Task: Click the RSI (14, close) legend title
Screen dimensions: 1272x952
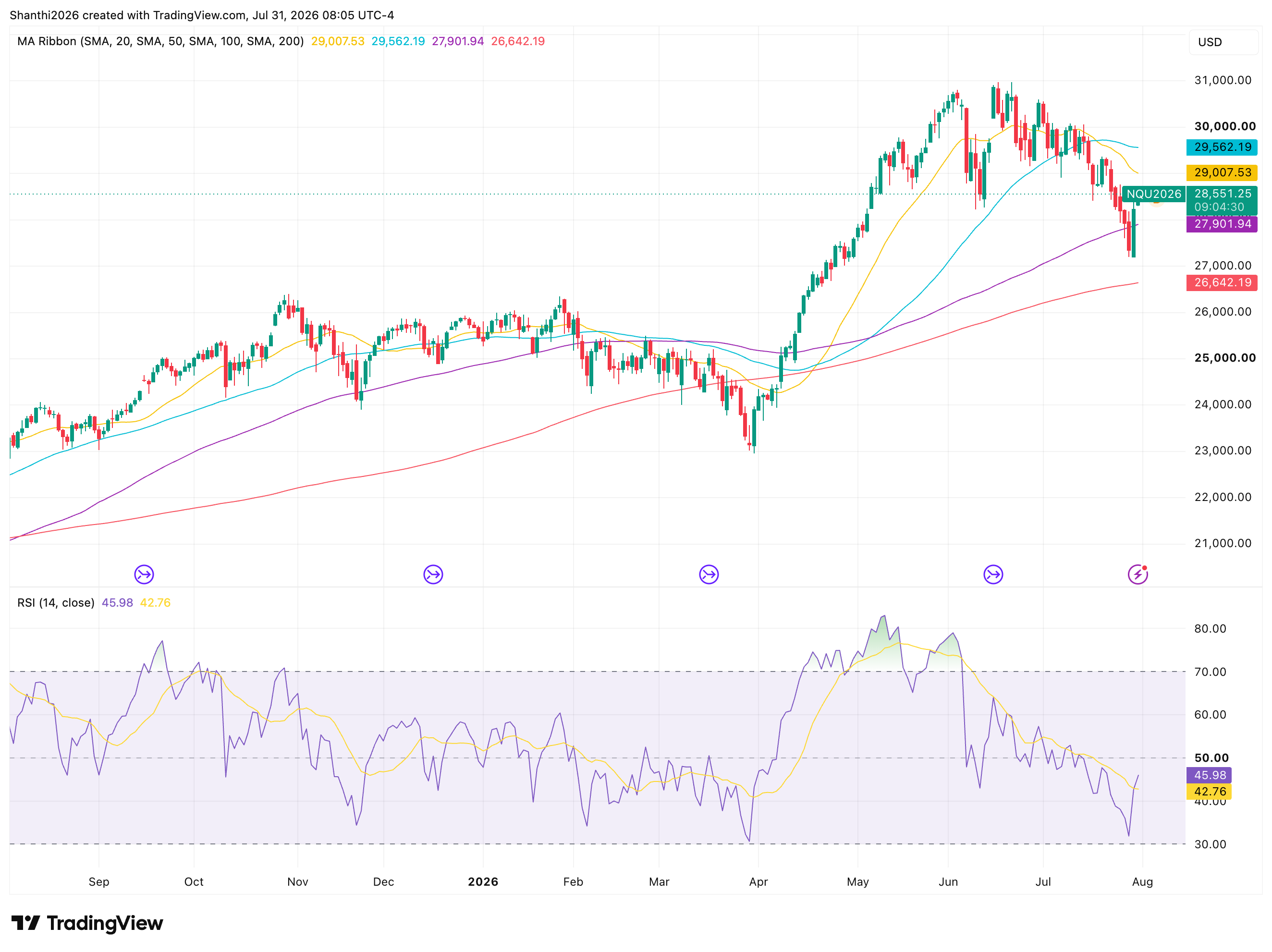Action: (56, 602)
